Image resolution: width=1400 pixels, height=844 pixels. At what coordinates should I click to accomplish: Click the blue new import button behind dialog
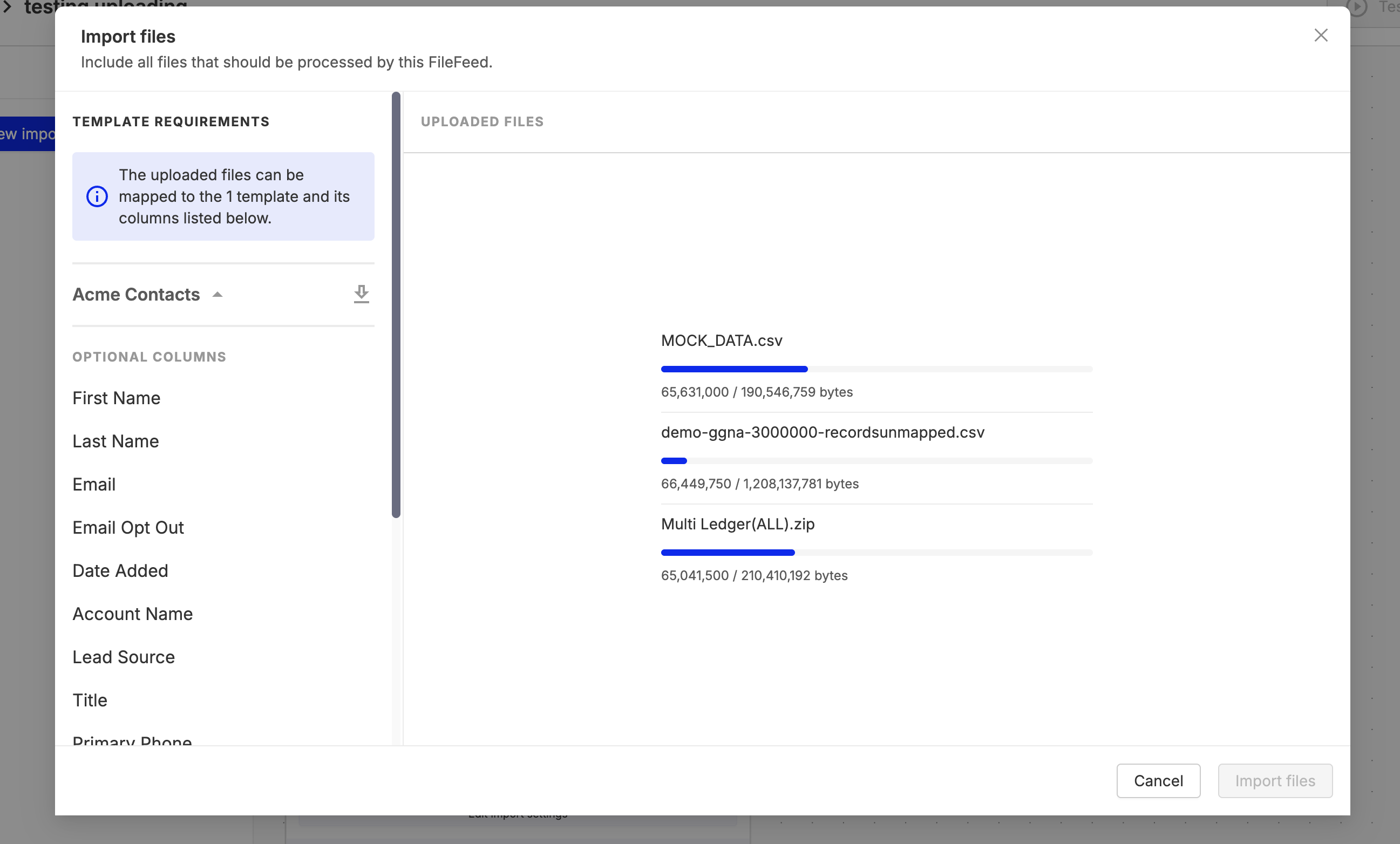[x=28, y=134]
